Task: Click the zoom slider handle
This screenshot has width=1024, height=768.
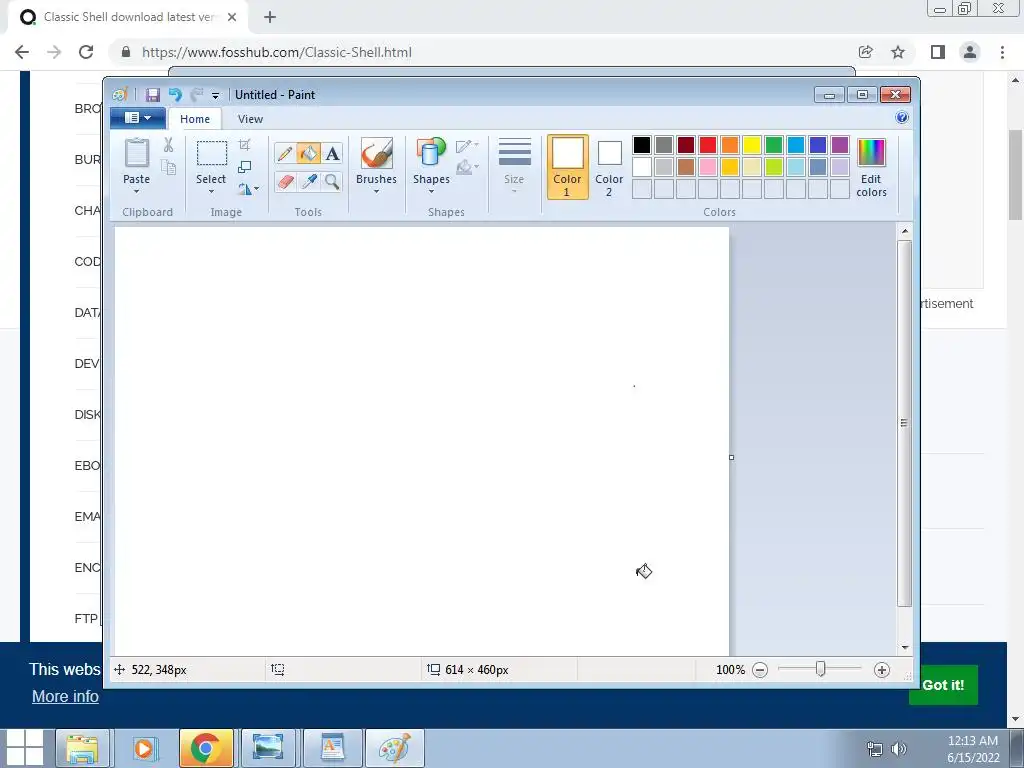Action: pyautogui.click(x=820, y=669)
